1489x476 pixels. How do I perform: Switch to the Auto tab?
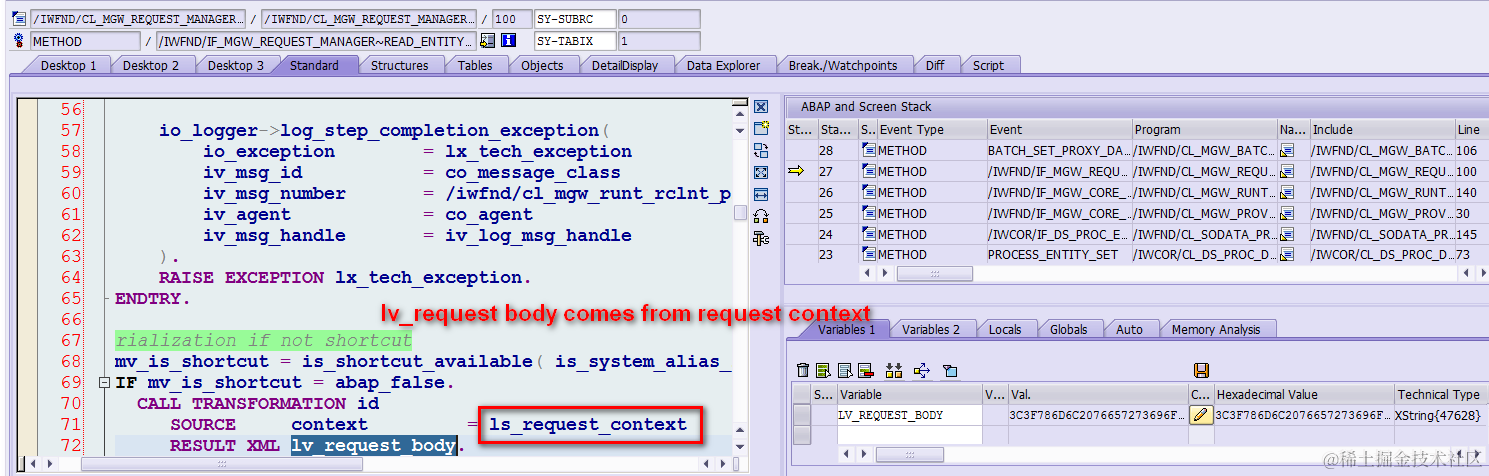(x=1129, y=329)
